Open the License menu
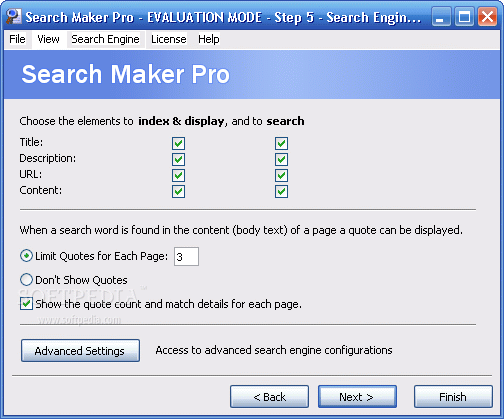 pos(169,39)
